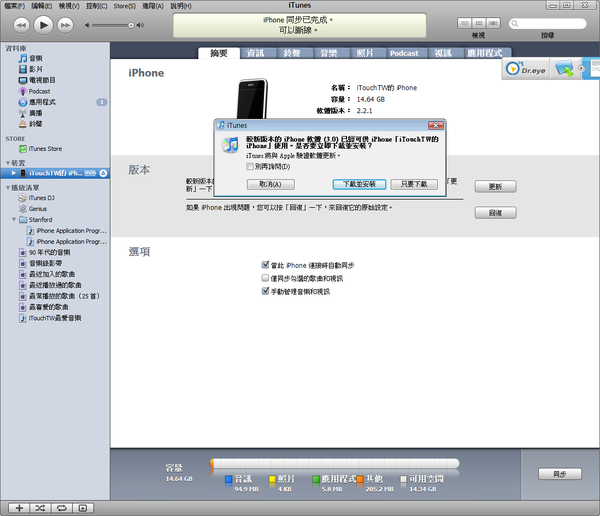Click the 更新 button
The width and height of the screenshot is (600, 516).
tap(496, 187)
